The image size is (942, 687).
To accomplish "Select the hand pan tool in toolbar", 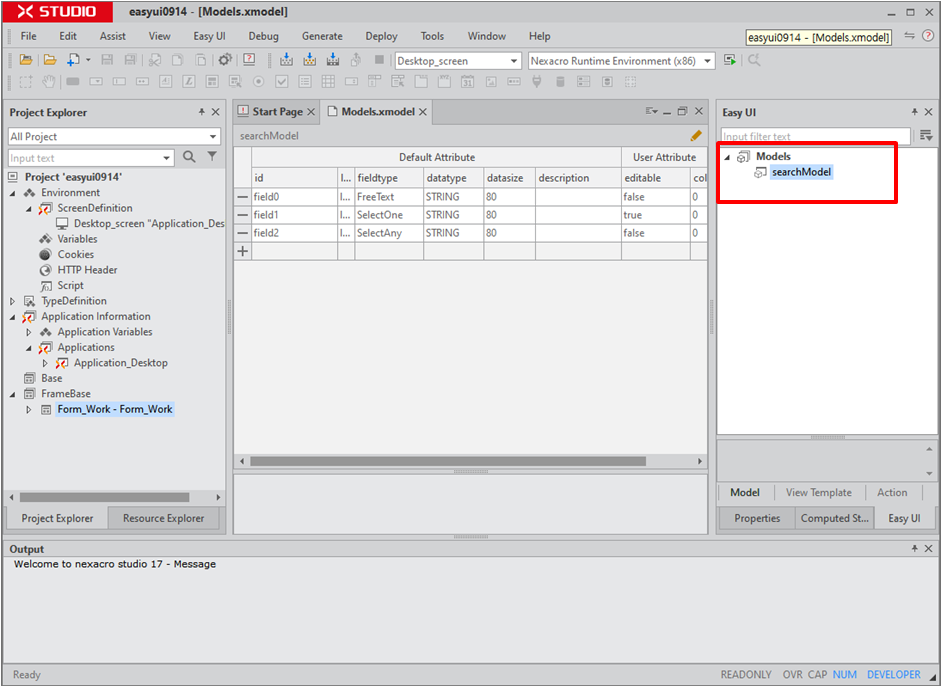I will coord(49,82).
